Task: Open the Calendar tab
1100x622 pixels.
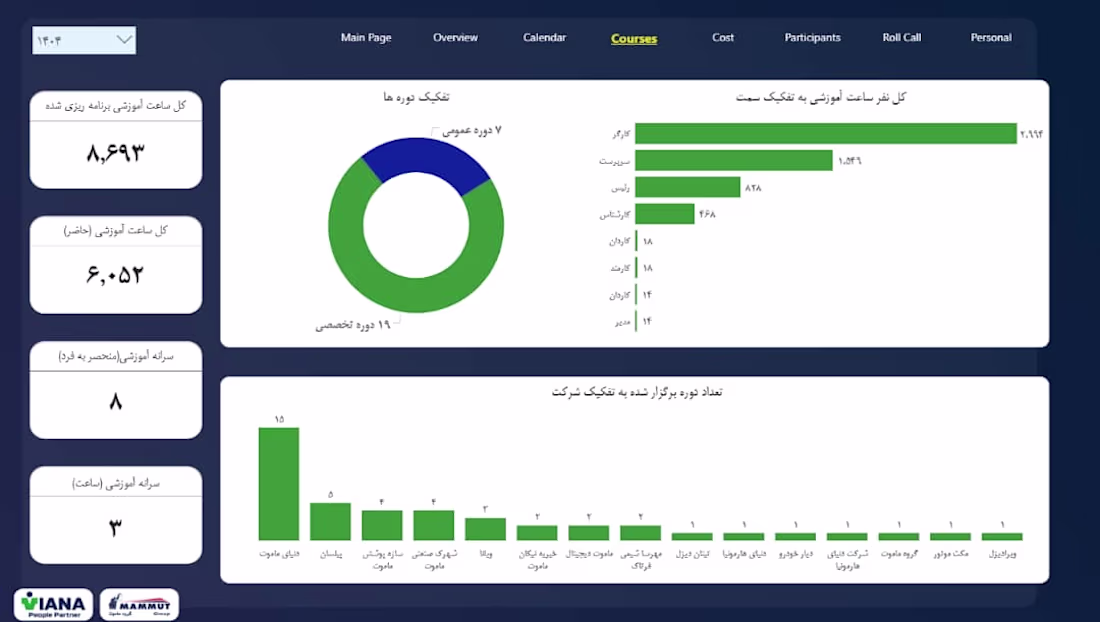Action: (x=544, y=38)
